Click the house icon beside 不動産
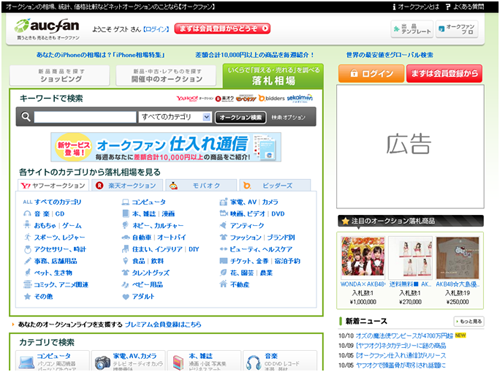 (223, 284)
